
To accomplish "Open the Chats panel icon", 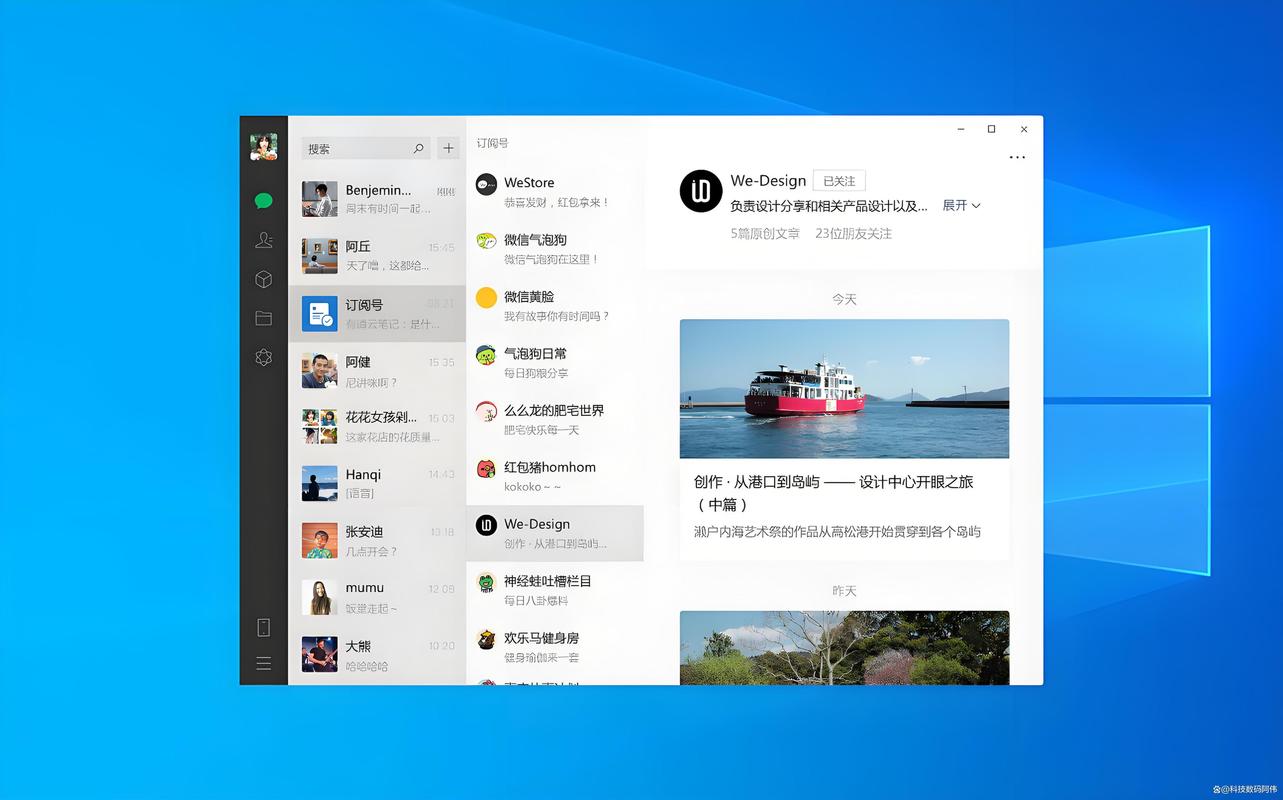I will (263, 200).
